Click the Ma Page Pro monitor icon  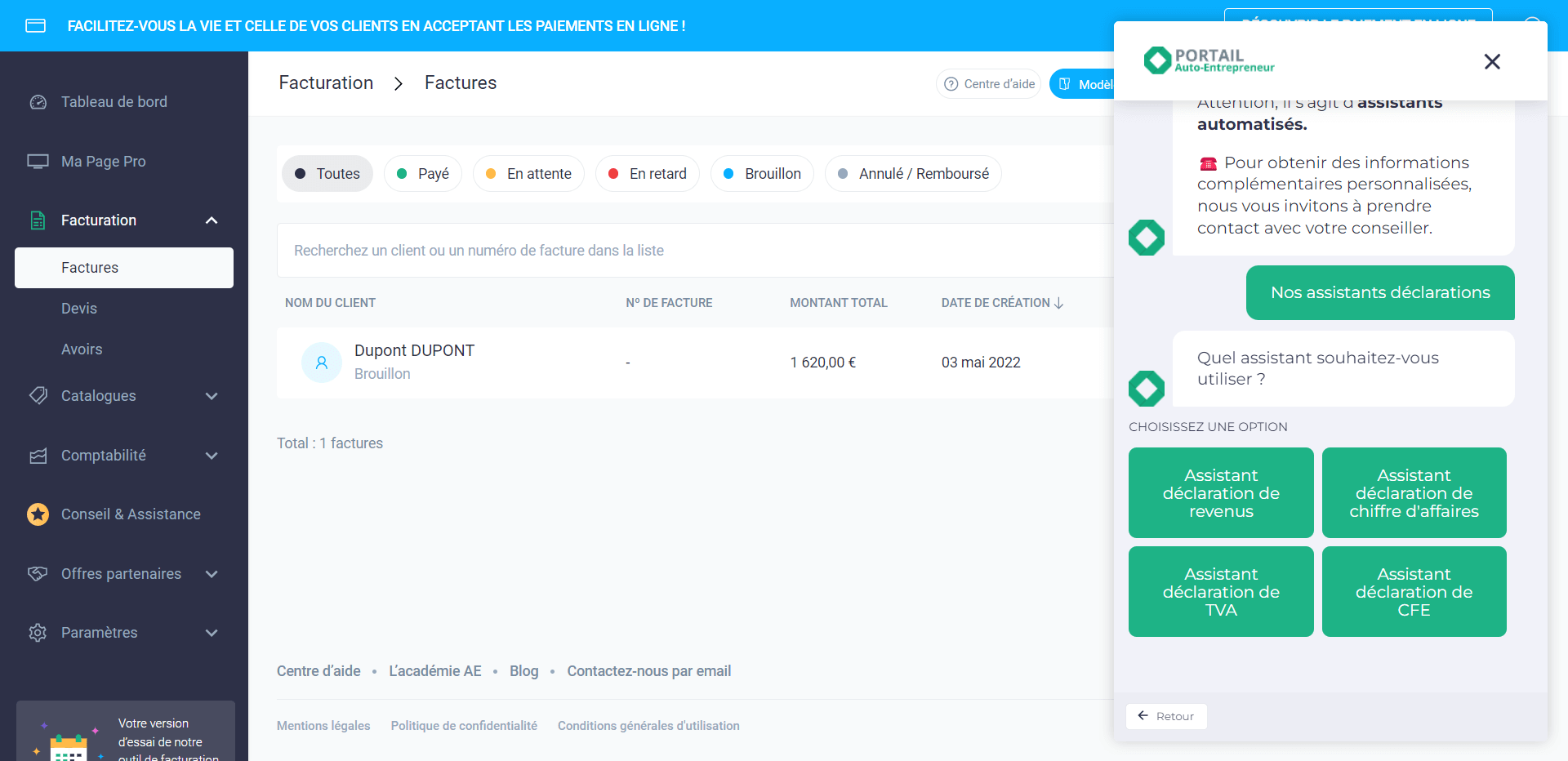click(x=38, y=162)
